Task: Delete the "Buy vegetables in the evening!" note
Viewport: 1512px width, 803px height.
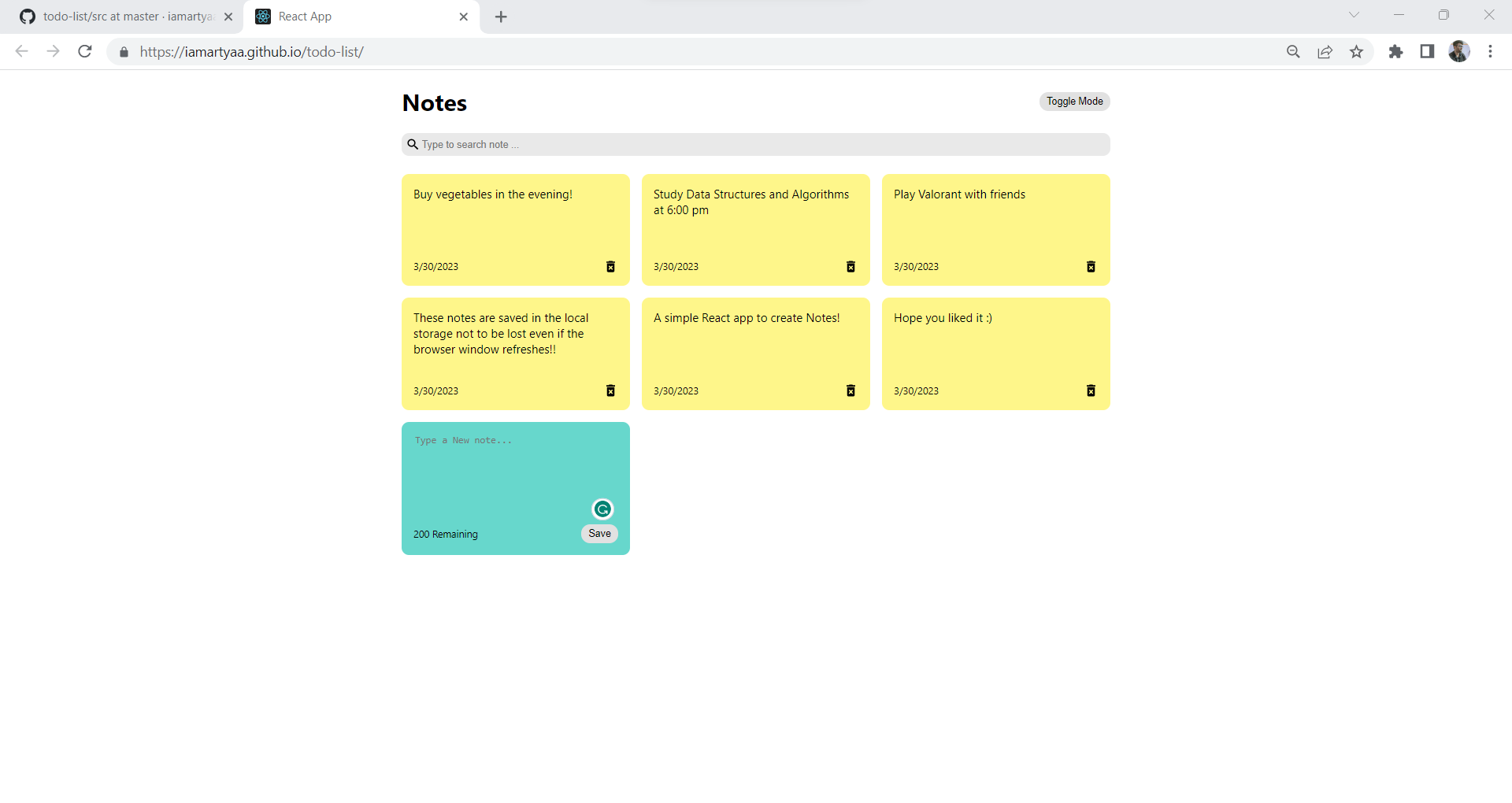Action: [x=610, y=267]
